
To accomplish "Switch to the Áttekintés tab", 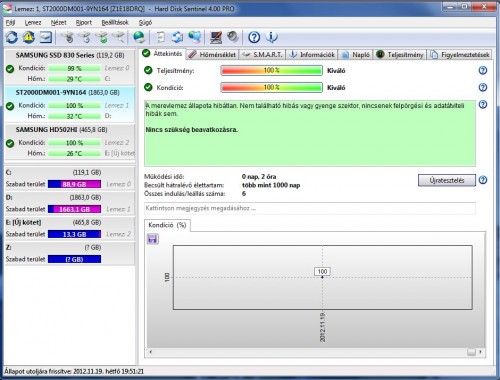I will (163, 54).
